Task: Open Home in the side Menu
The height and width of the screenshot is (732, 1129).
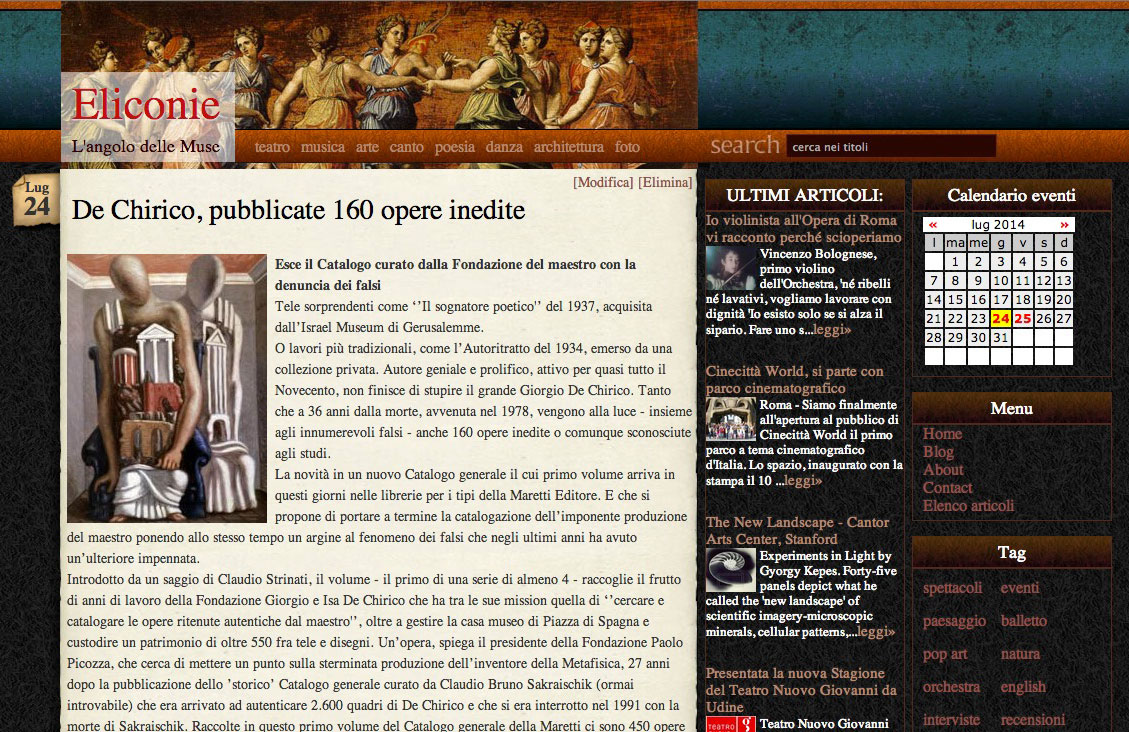Action: point(942,434)
